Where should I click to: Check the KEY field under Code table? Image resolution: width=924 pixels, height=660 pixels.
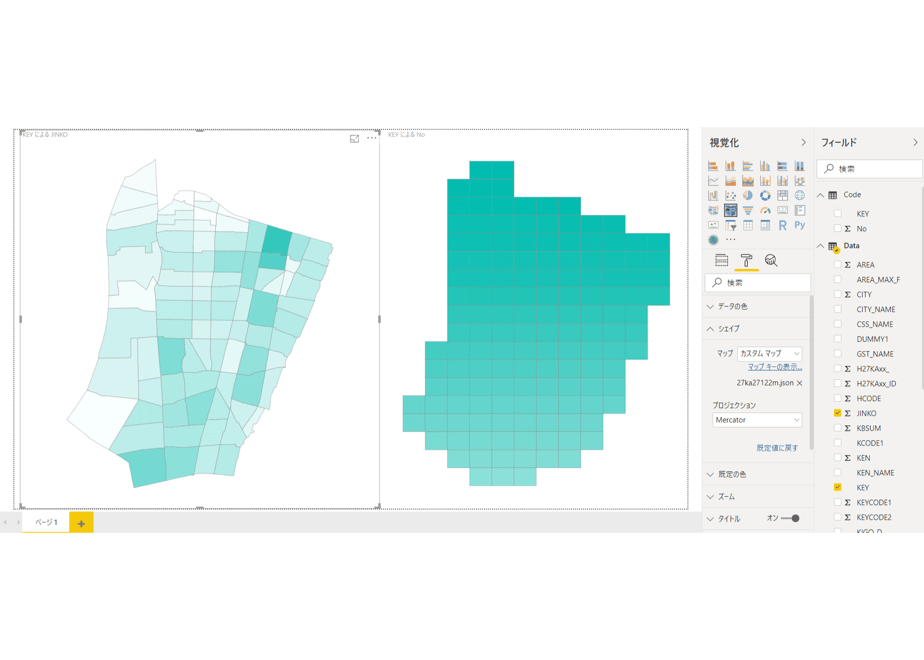tap(837, 213)
